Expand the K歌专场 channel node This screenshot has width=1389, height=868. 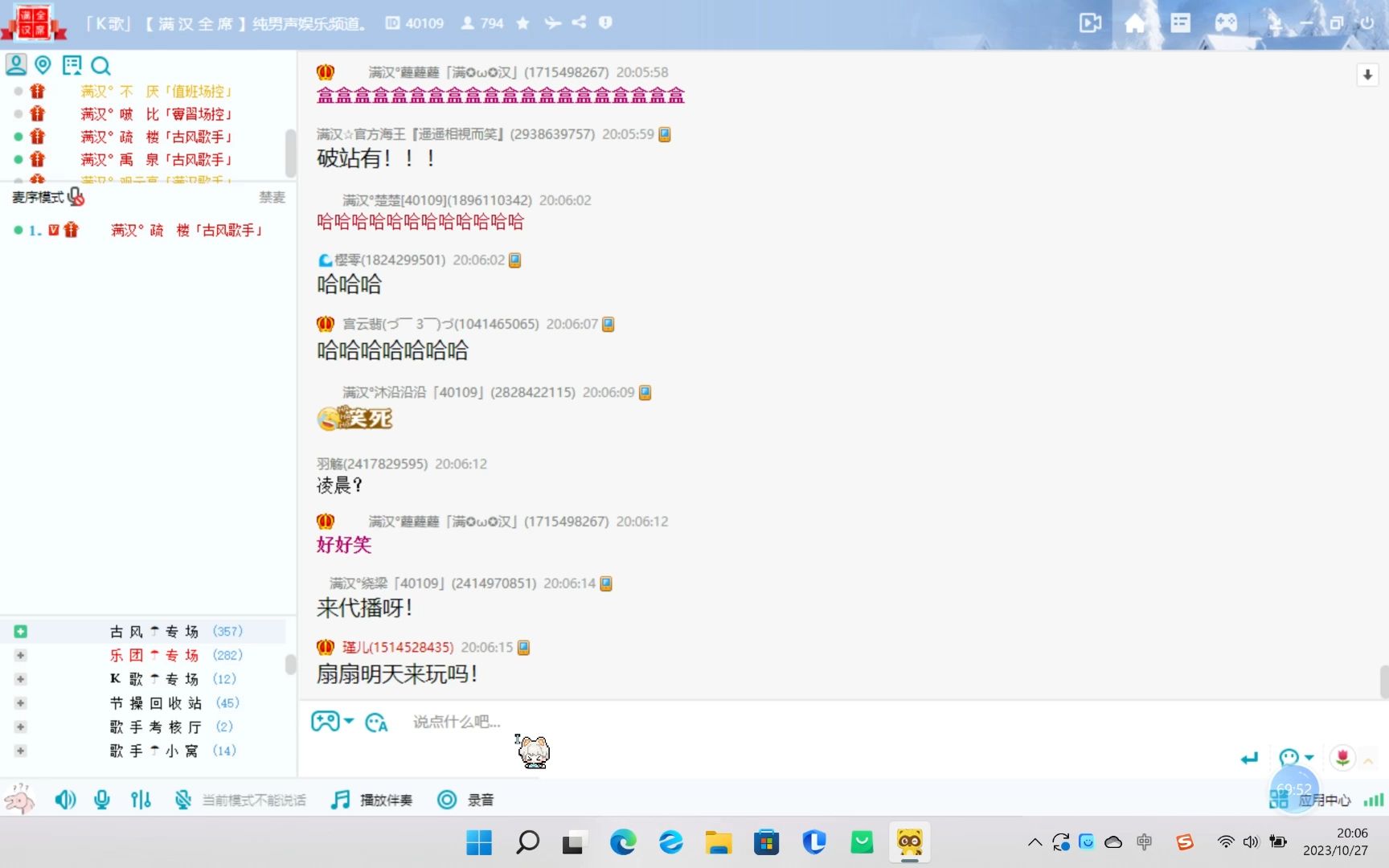(20, 679)
